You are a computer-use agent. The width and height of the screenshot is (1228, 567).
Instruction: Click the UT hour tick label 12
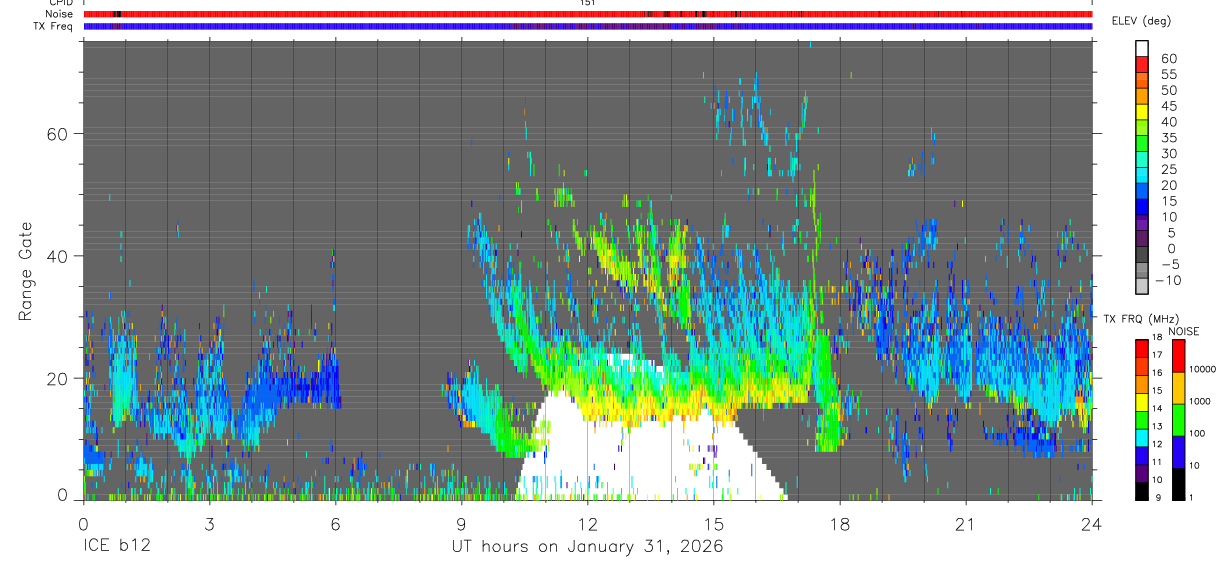click(587, 524)
